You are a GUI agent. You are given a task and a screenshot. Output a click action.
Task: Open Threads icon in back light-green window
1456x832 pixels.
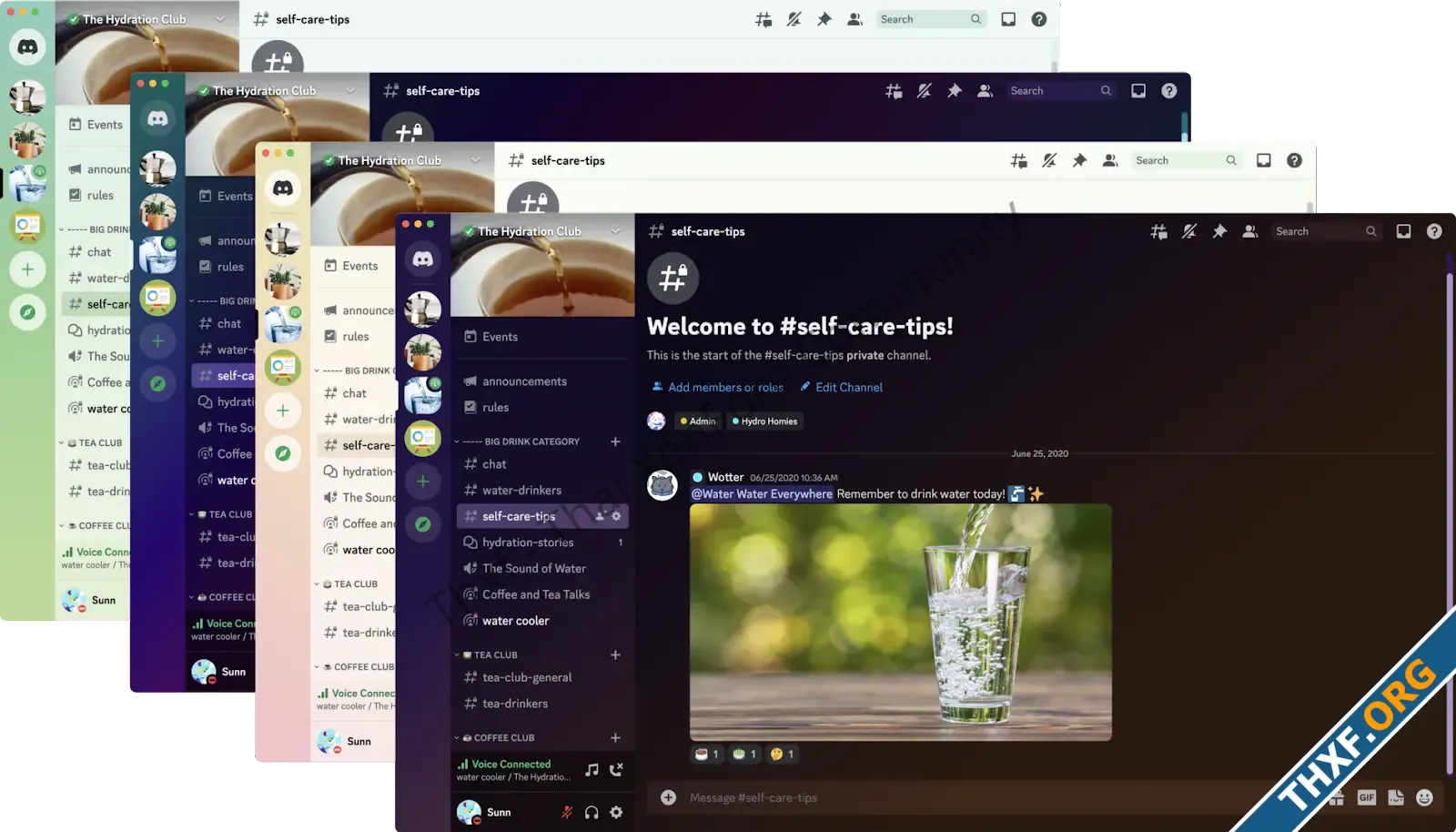(763, 19)
